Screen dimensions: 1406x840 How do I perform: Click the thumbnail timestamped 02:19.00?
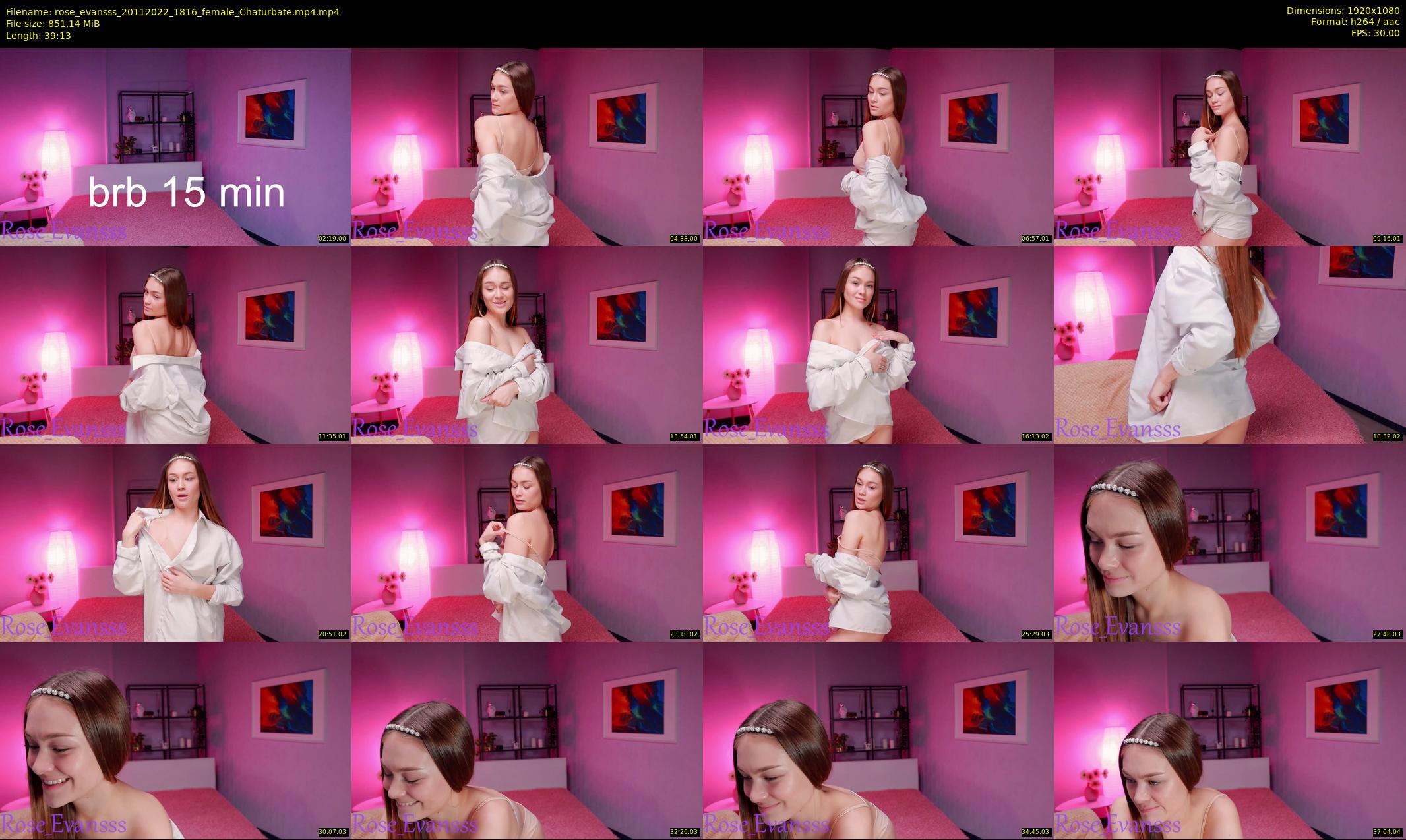(x=175, y=146)
